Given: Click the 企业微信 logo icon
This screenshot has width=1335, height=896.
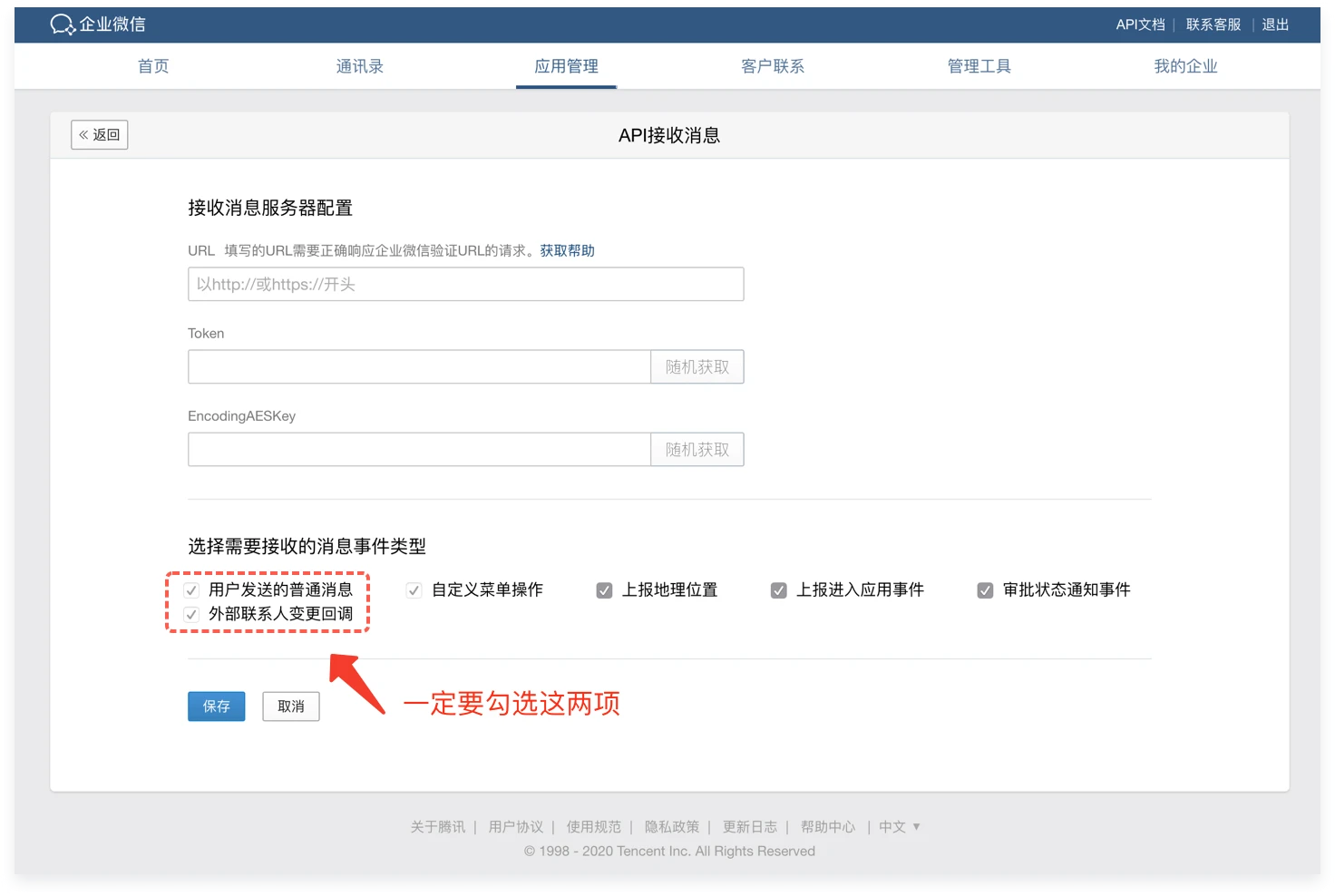Looking at the screenshot, I should 63,24.
